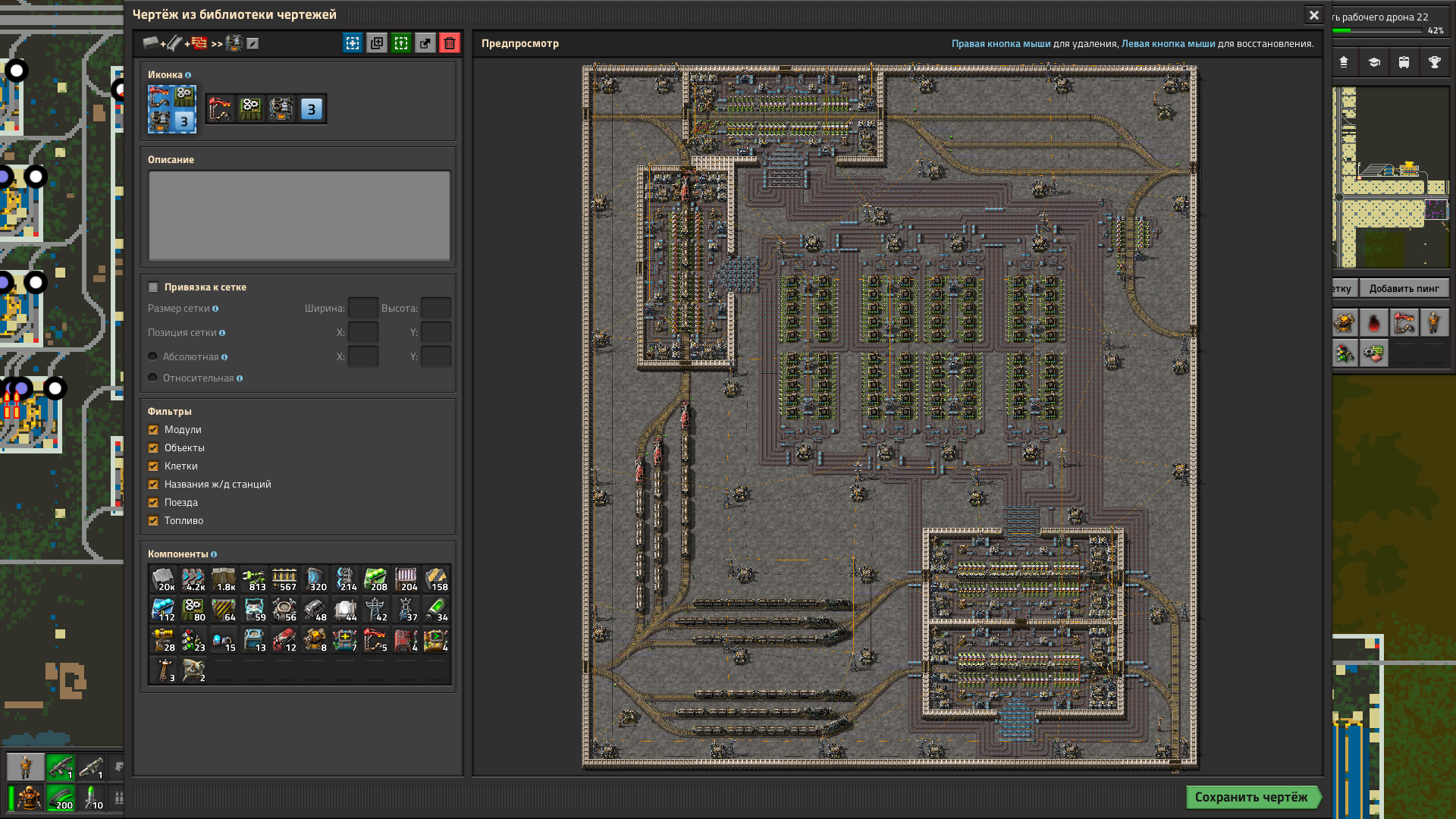Image resolution: width=1456 pixels, height=819 pixels.
Task: Select the Относительная radio option
Action: [x=152, y=378]
